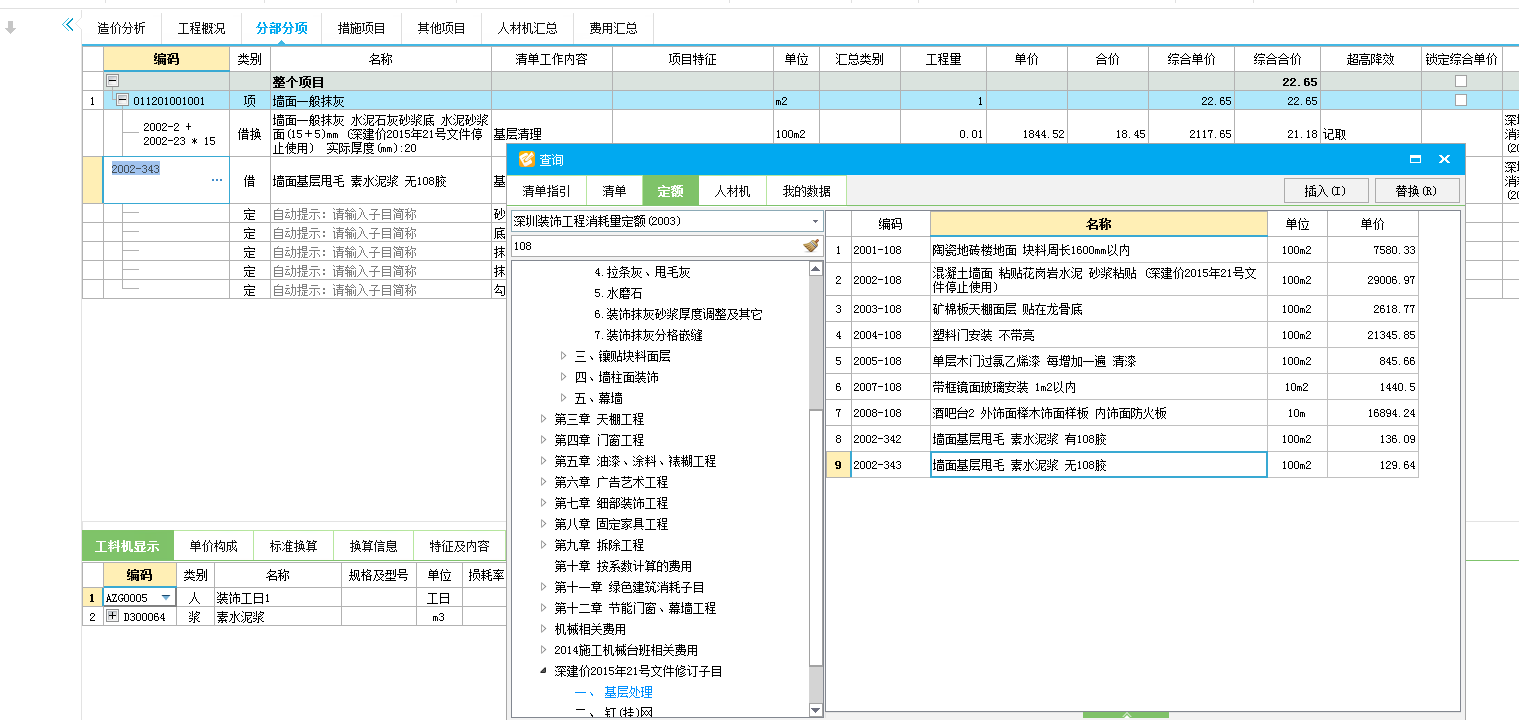Image resolution: width=1519 pixels, height=720 pixels.
Task: Collapse 深建价2015年21号文件修订子目 node
Action: [544, 671]
